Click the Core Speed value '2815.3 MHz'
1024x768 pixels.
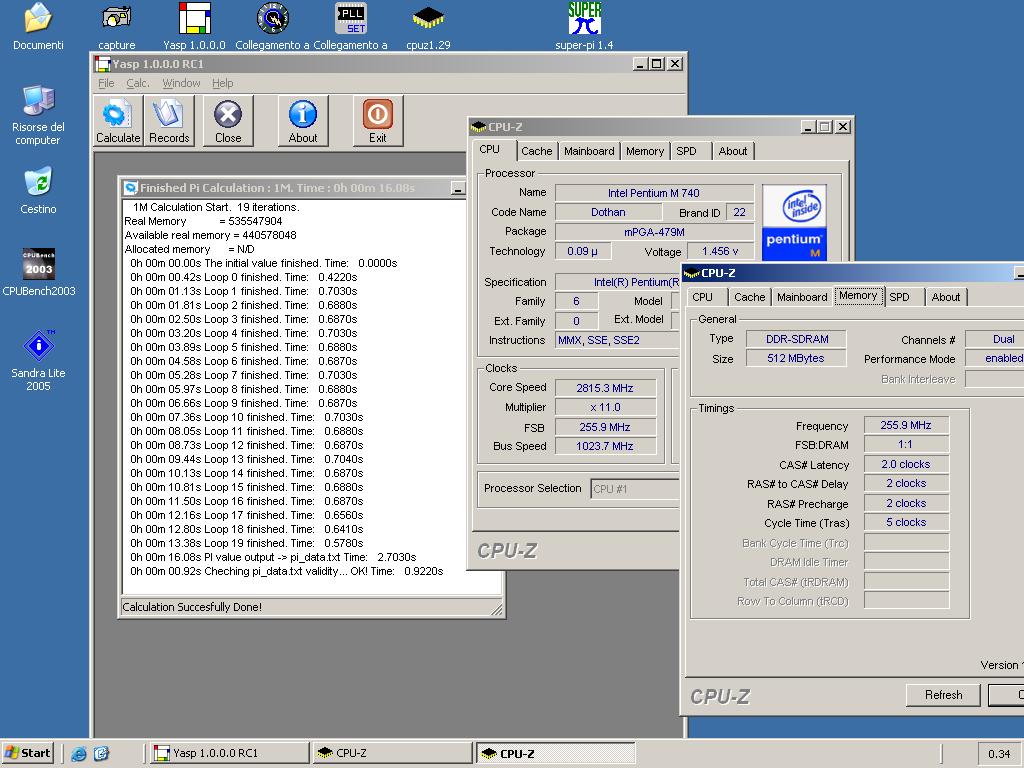605,388
